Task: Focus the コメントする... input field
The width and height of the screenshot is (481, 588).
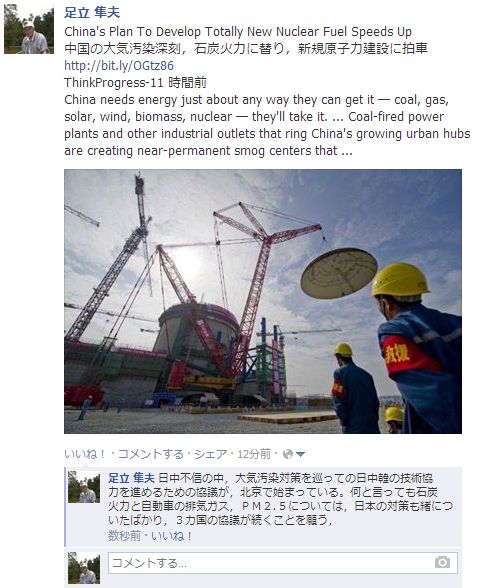Action: click(x=283, y=563)
